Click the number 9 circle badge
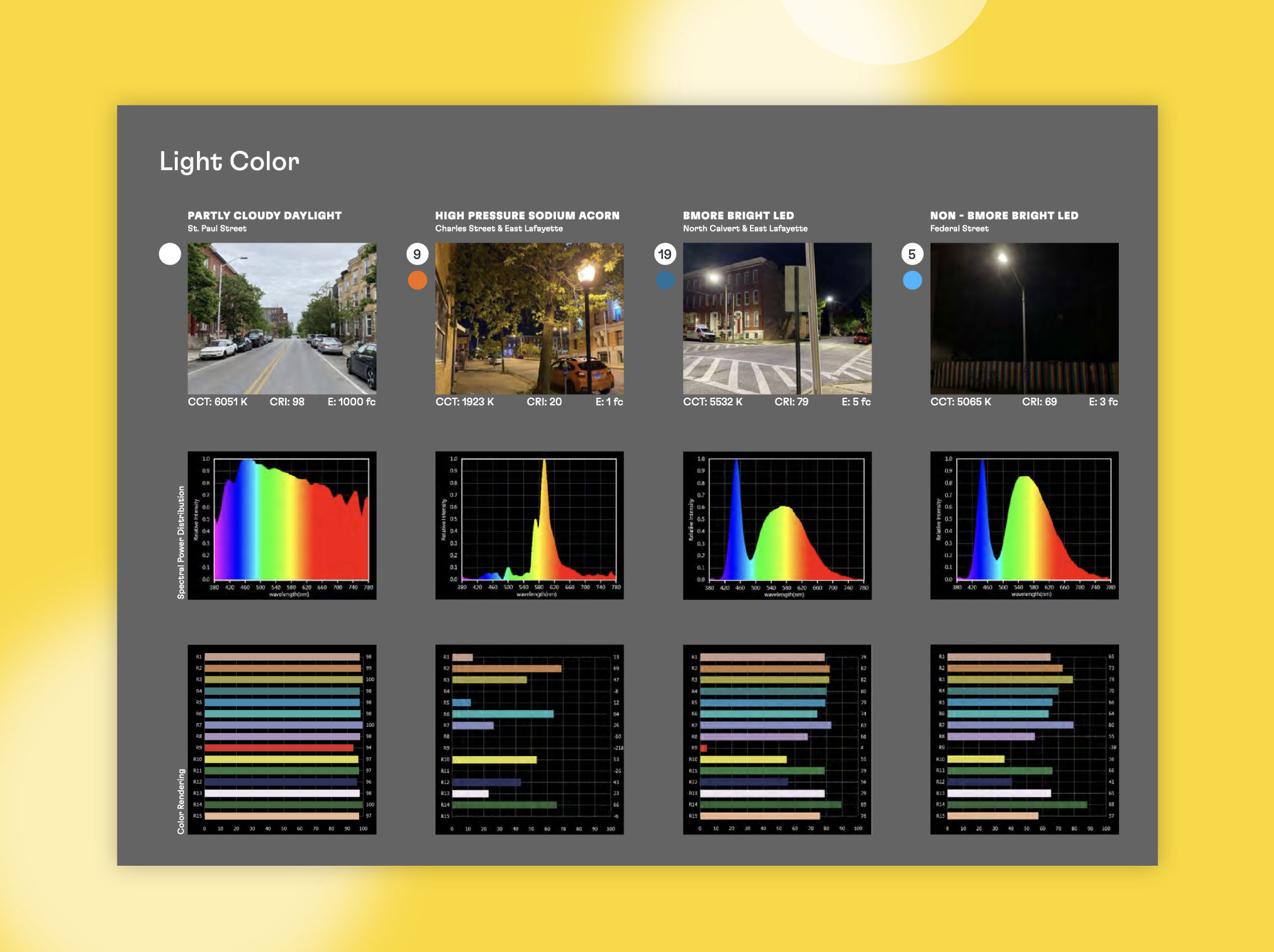The width and height of the screenshot is (1274, 952). pyautogui.click(x=417, y=254)
